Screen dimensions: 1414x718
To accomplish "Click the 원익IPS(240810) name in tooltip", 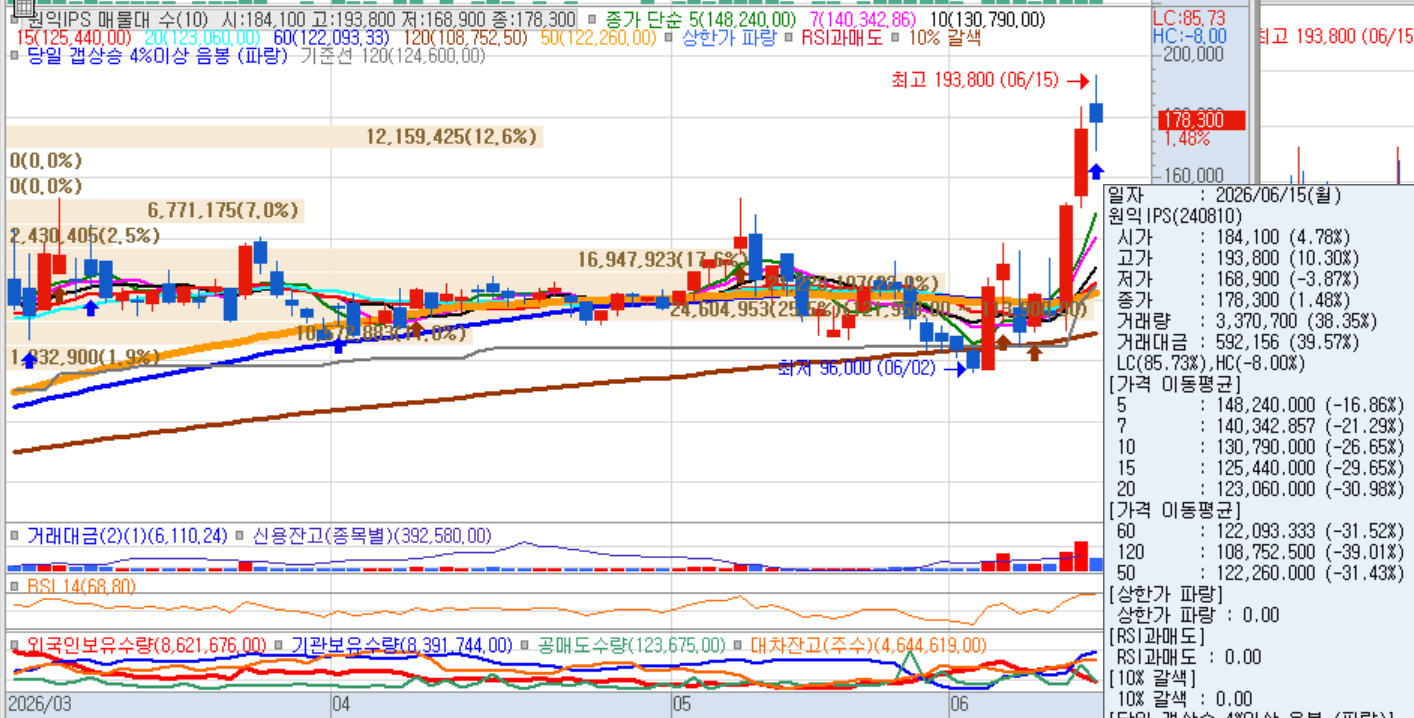I will point(1174,216).
